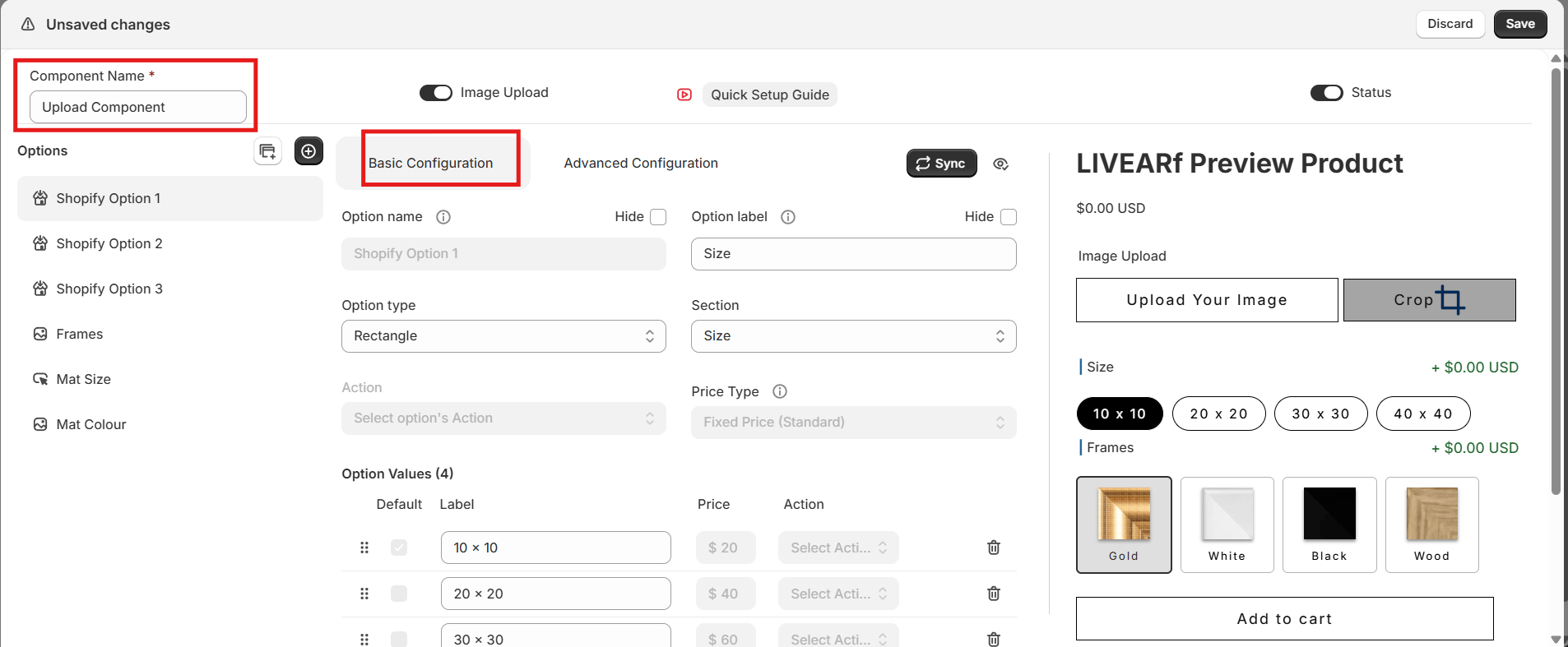Select Shopify Option 3 in options list
Image resolution: width=1568 pixels, height=647 pixels.
pyautogui.click(x=170, y=289)
